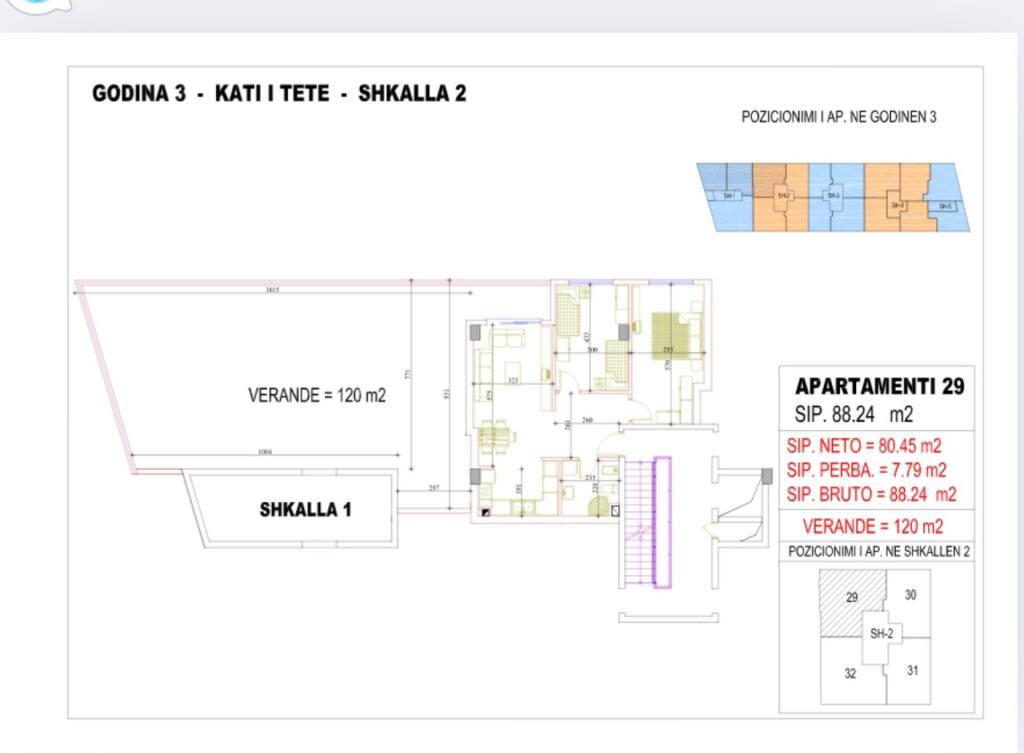The height and width of the screenshot is (753, 1024).
Task: Expand section SH-4 in the building overview
Action: click(898, 204)
